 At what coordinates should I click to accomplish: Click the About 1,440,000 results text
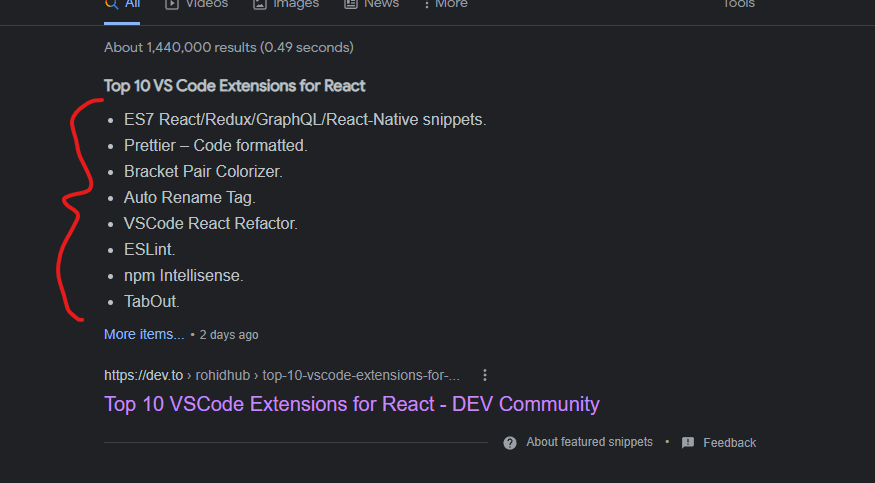(229, 47)
